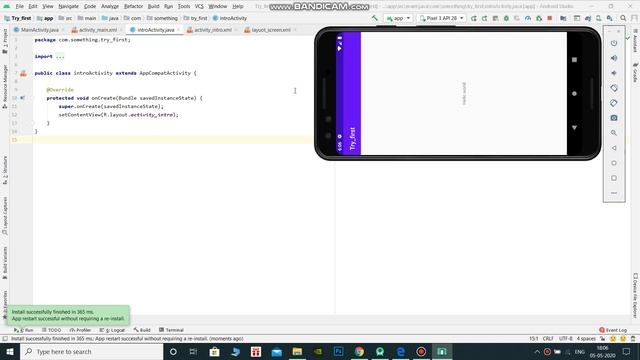The image size is (640, 360).
Task: Open the Device File Explorer side panel
Action: (636, 295)
